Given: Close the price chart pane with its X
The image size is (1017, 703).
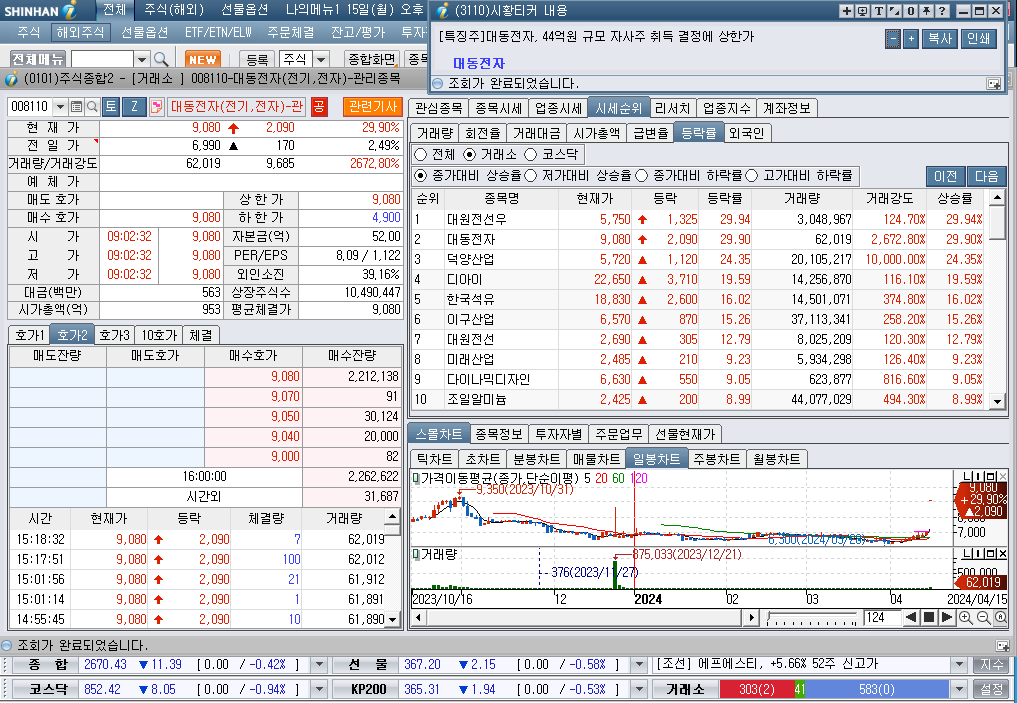Looking at the screenshot, I should pyautogui.click(x=1003, y=477).
